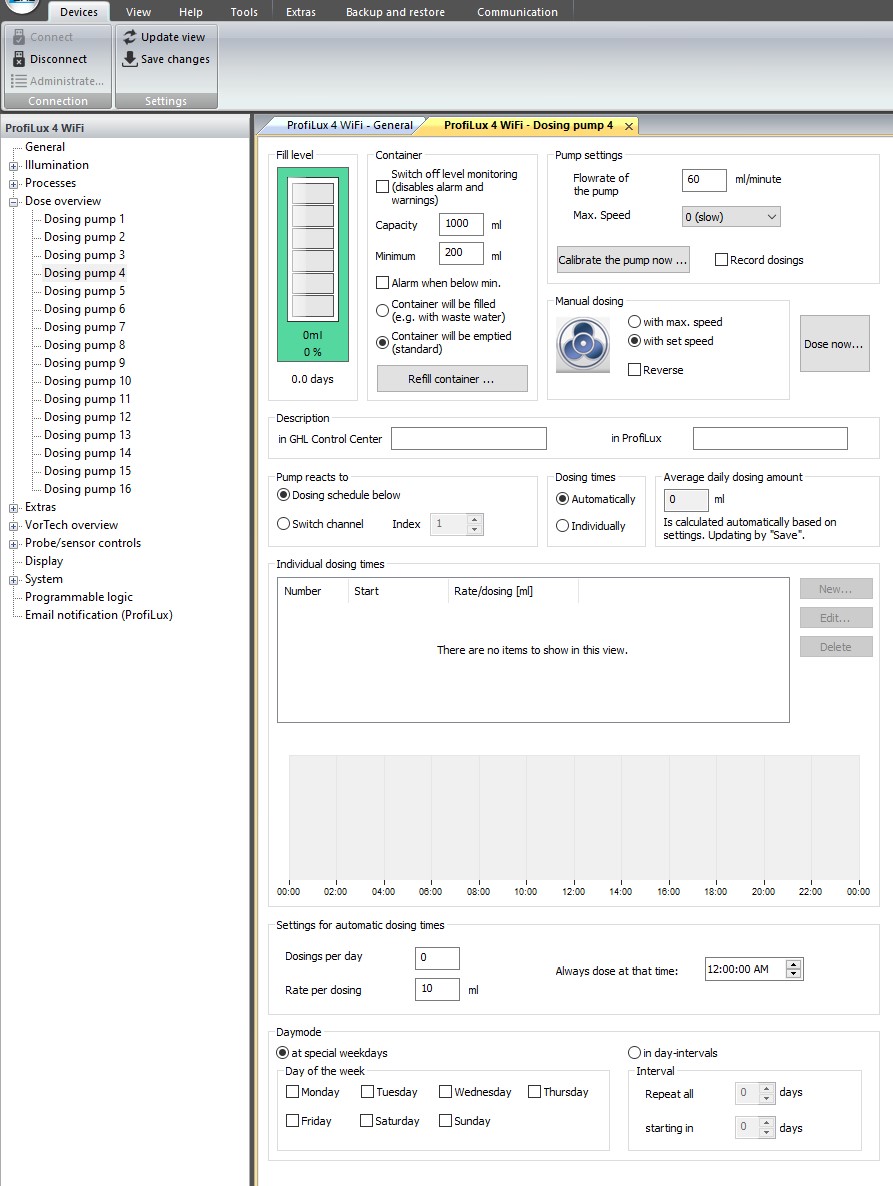Check the Wednesday checkbox

tap(445, 1091)
